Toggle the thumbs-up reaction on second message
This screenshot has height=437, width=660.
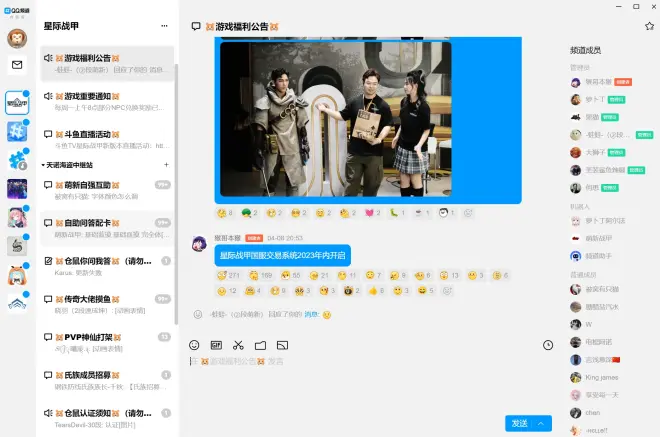click(x=374, y=290)
